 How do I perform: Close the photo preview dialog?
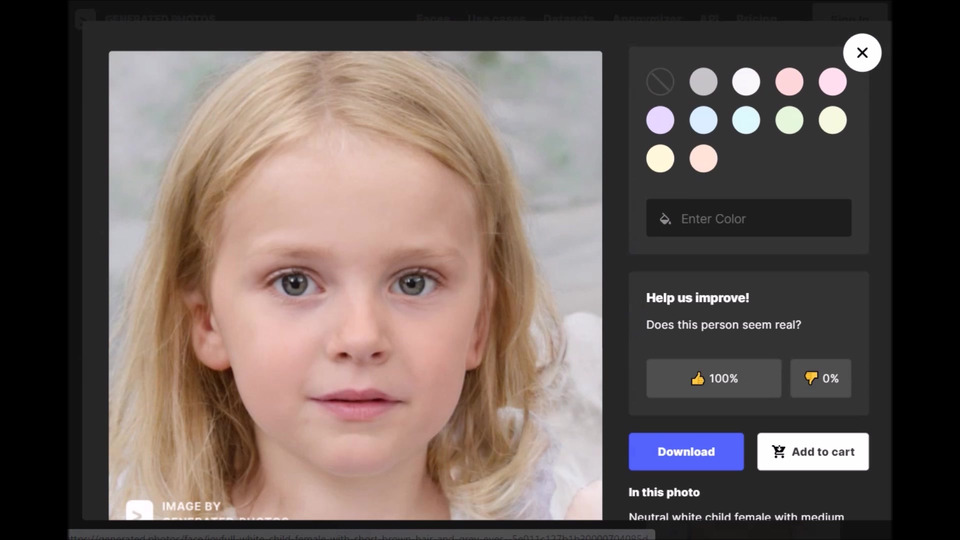pyautogui.click(x=862, y=53)
